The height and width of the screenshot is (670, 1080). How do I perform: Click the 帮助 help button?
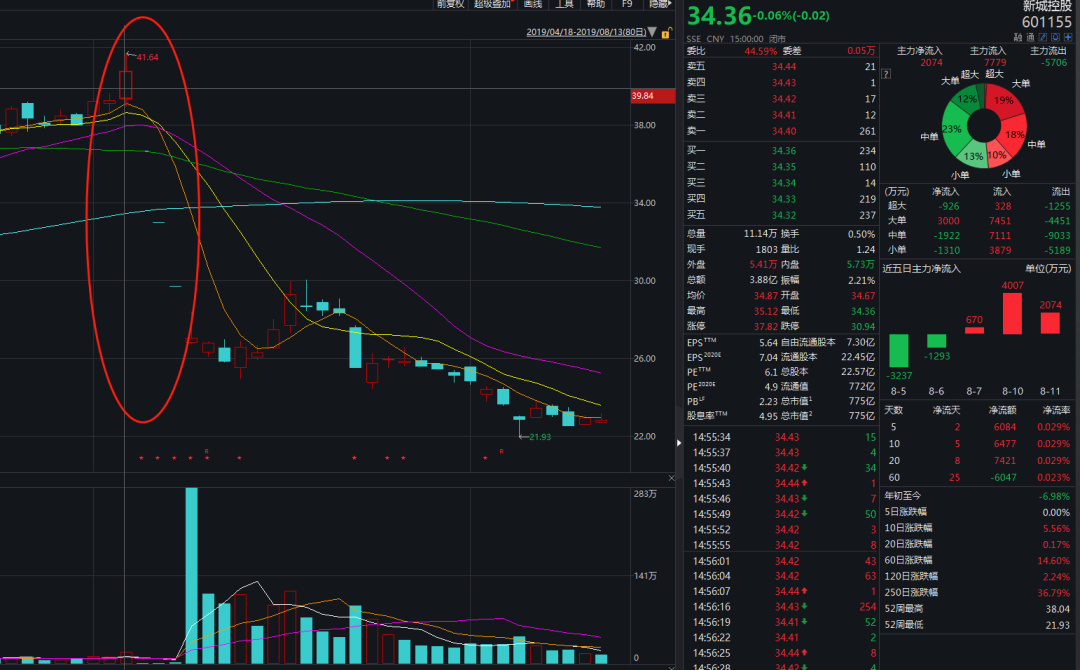(x=596, y=4)
